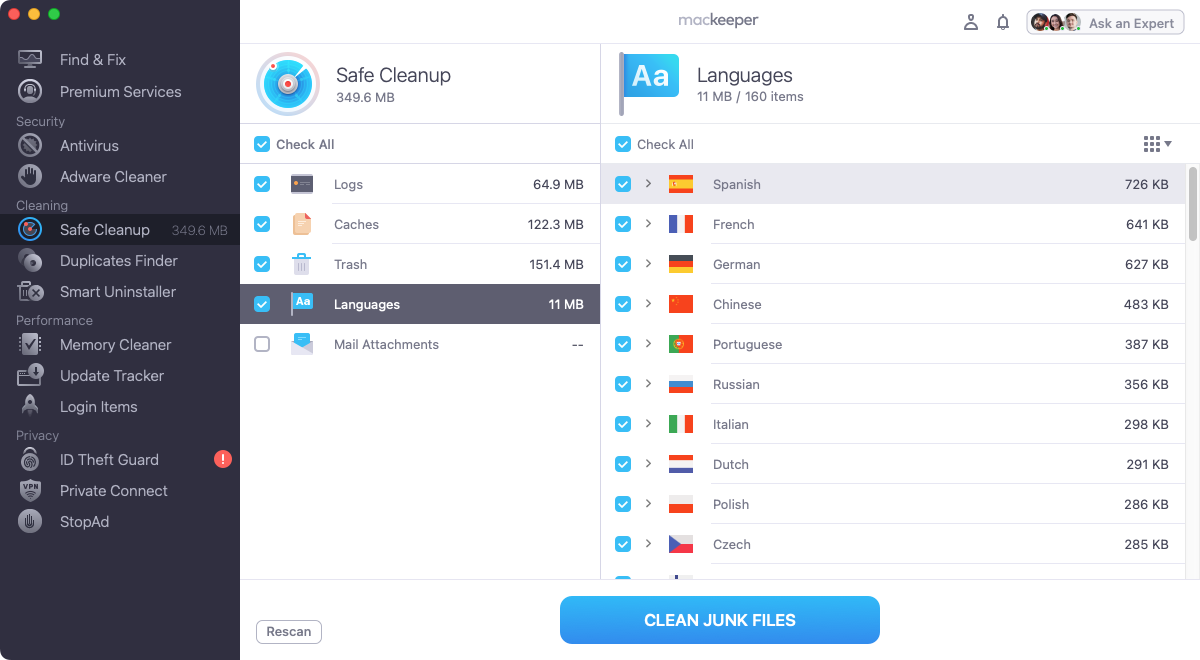Screen dimensions: 1200x660
Task: Click the notifications bell icon
Action: point(1003,21)
